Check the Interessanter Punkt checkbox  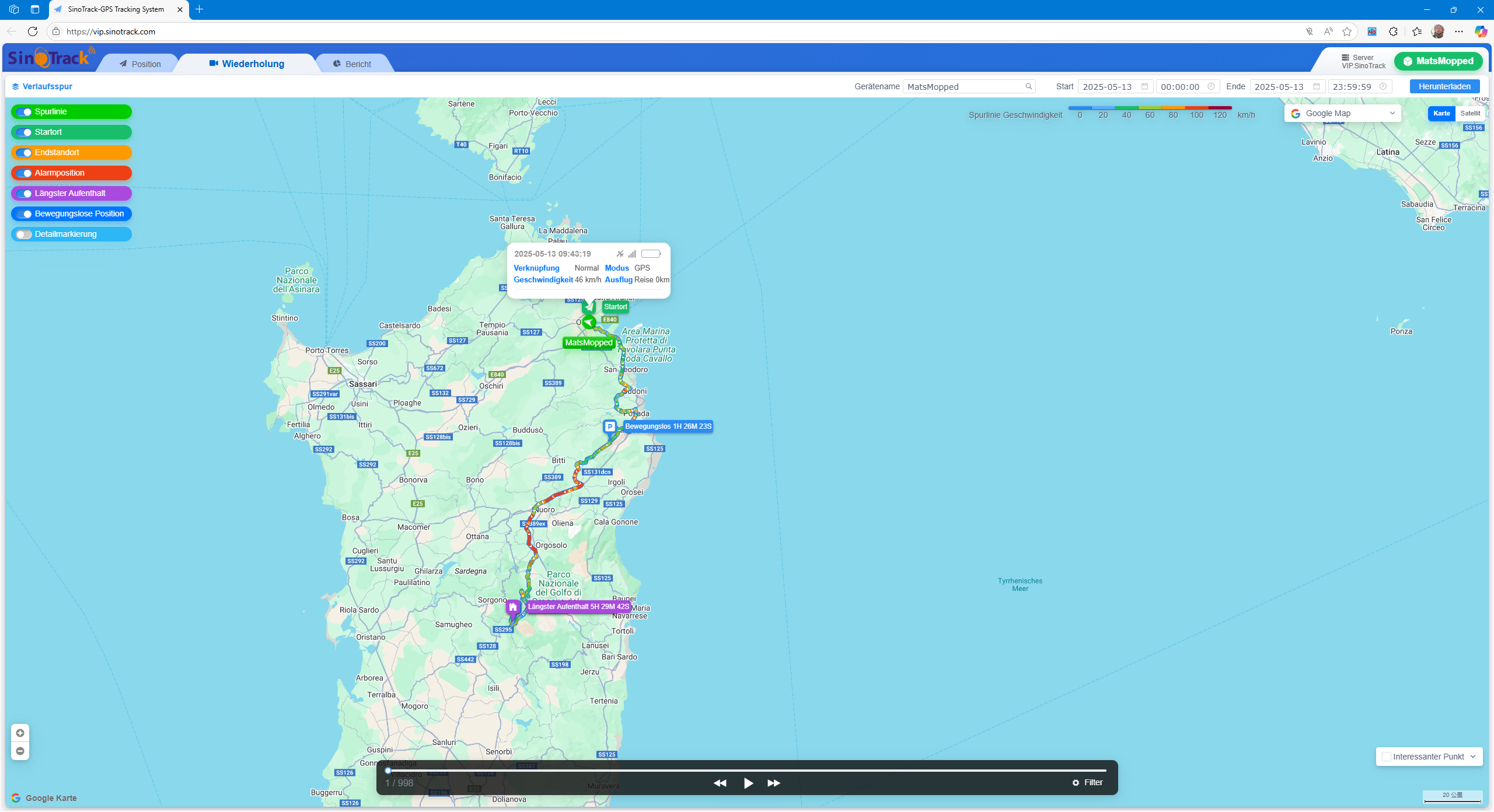pyautogui.click(x=1387, y=757)
